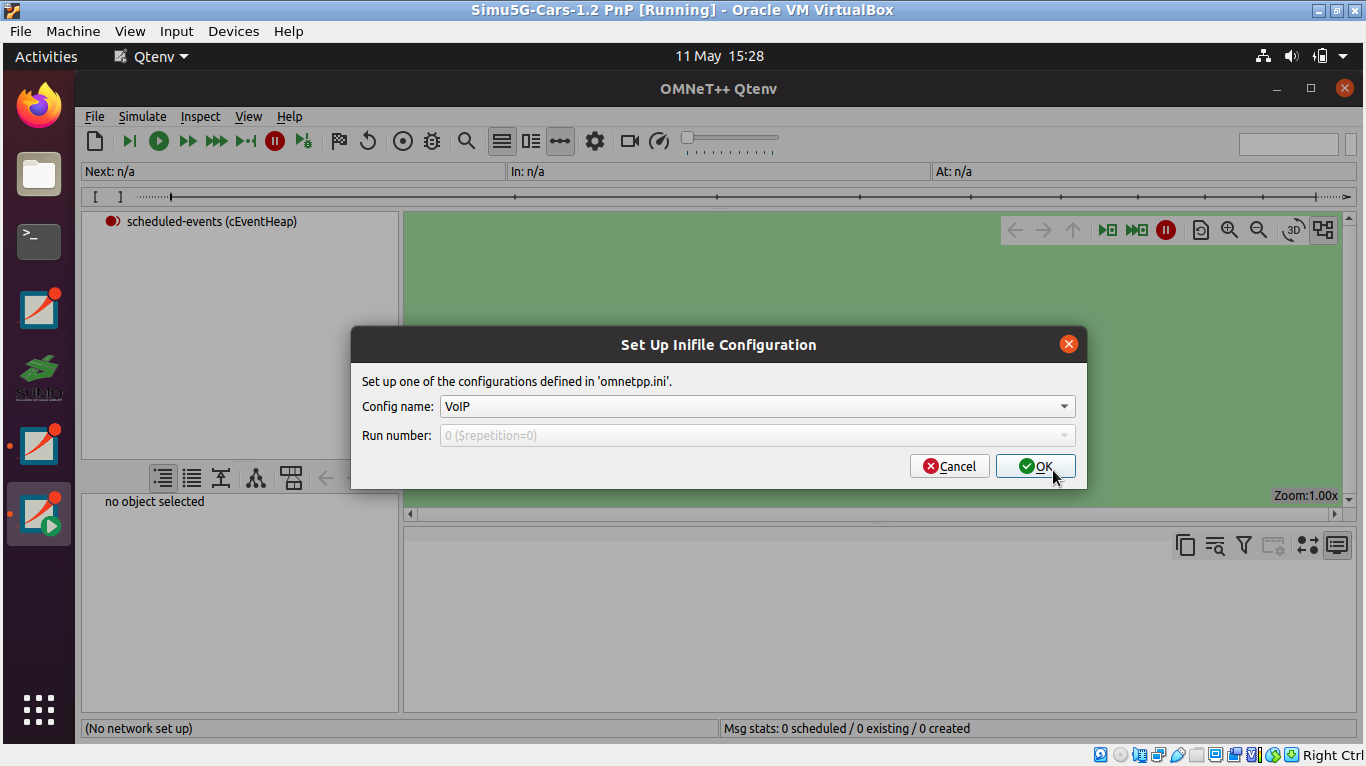
Task: Rebuild network with the circular arrow icon
Action: 368,141
